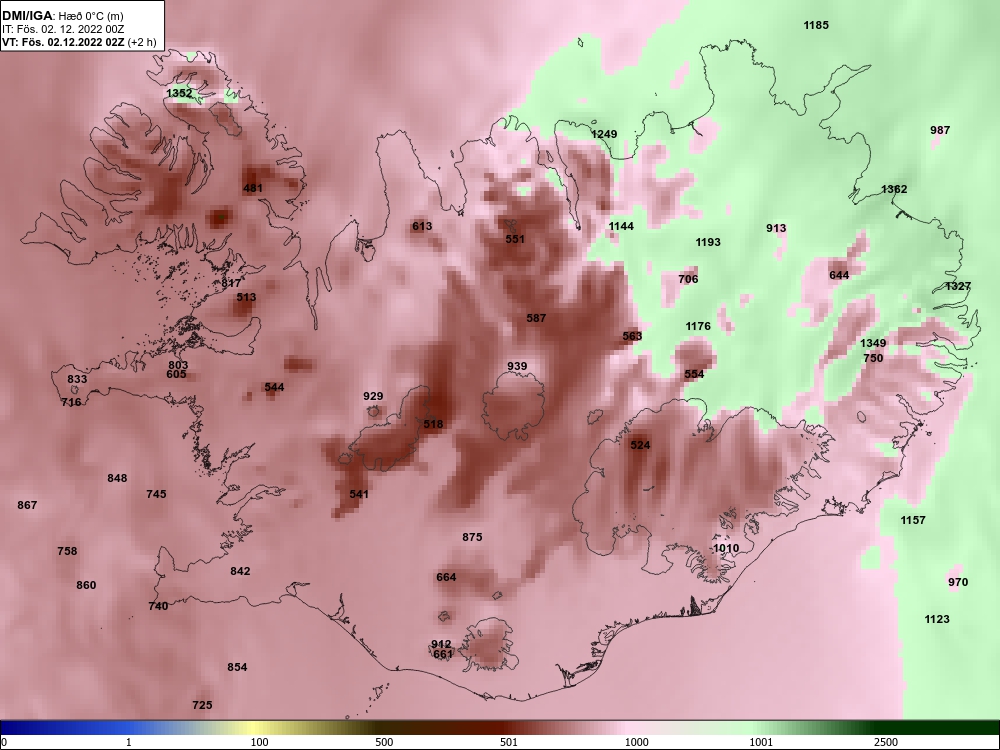Image resolution: width=1000 pixels, height=750 pixels.
Task: Click the 758 value
Action: pos(67,551)
